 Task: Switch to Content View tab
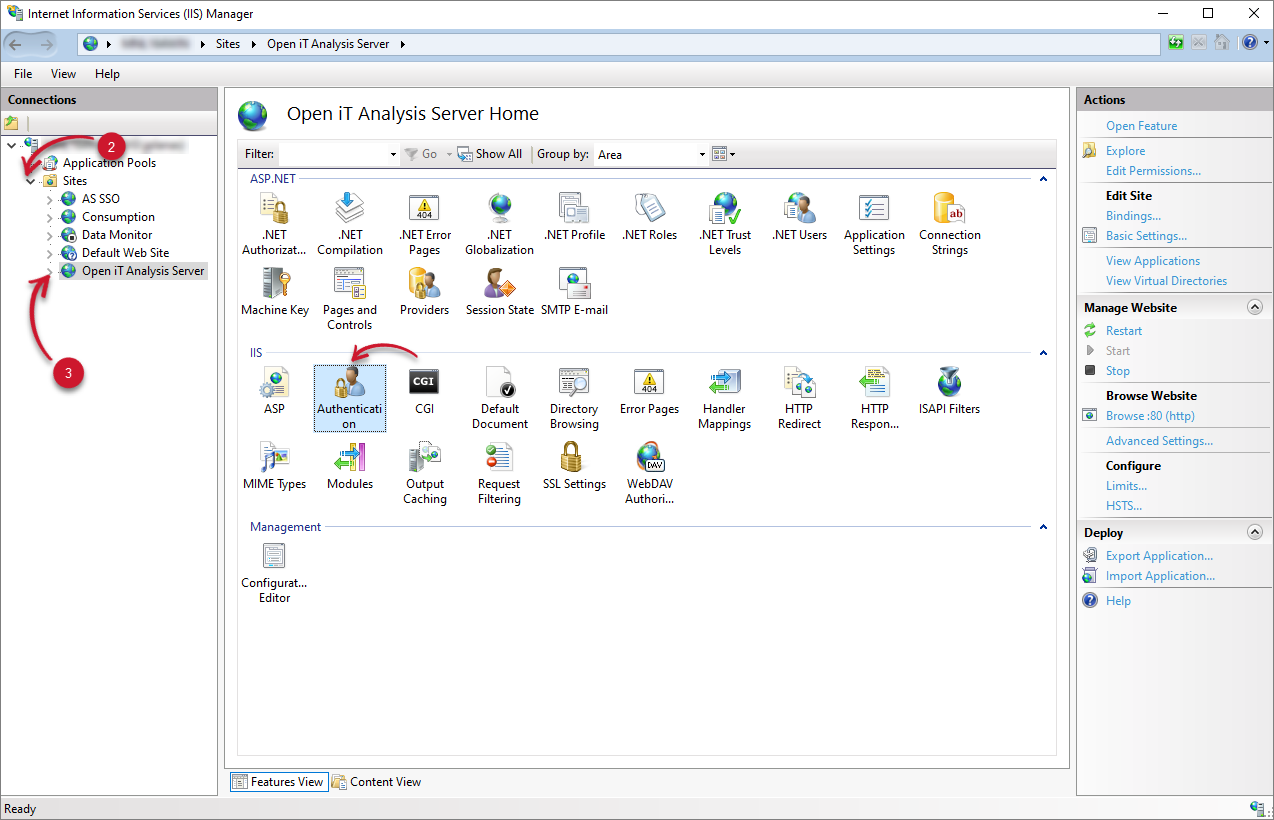[376, 782]
